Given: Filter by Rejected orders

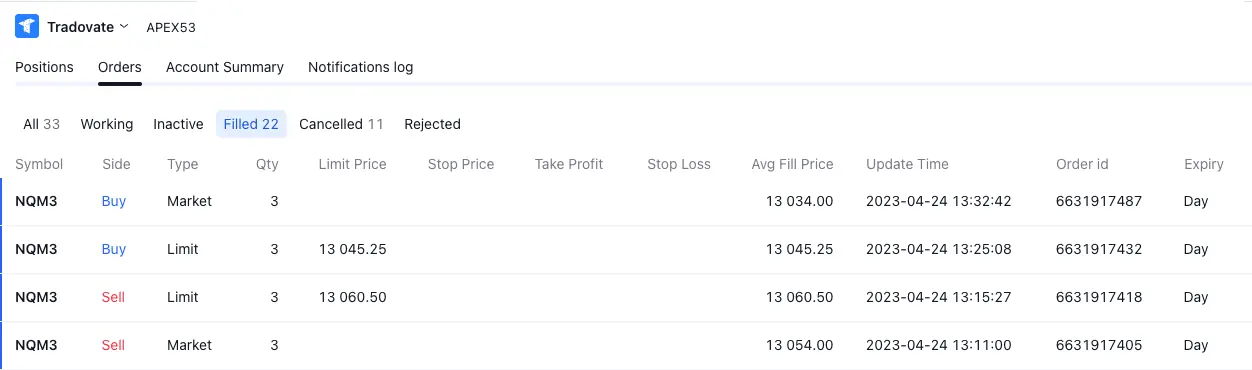Looking at the screenshot, I should (x=432, y=124).
